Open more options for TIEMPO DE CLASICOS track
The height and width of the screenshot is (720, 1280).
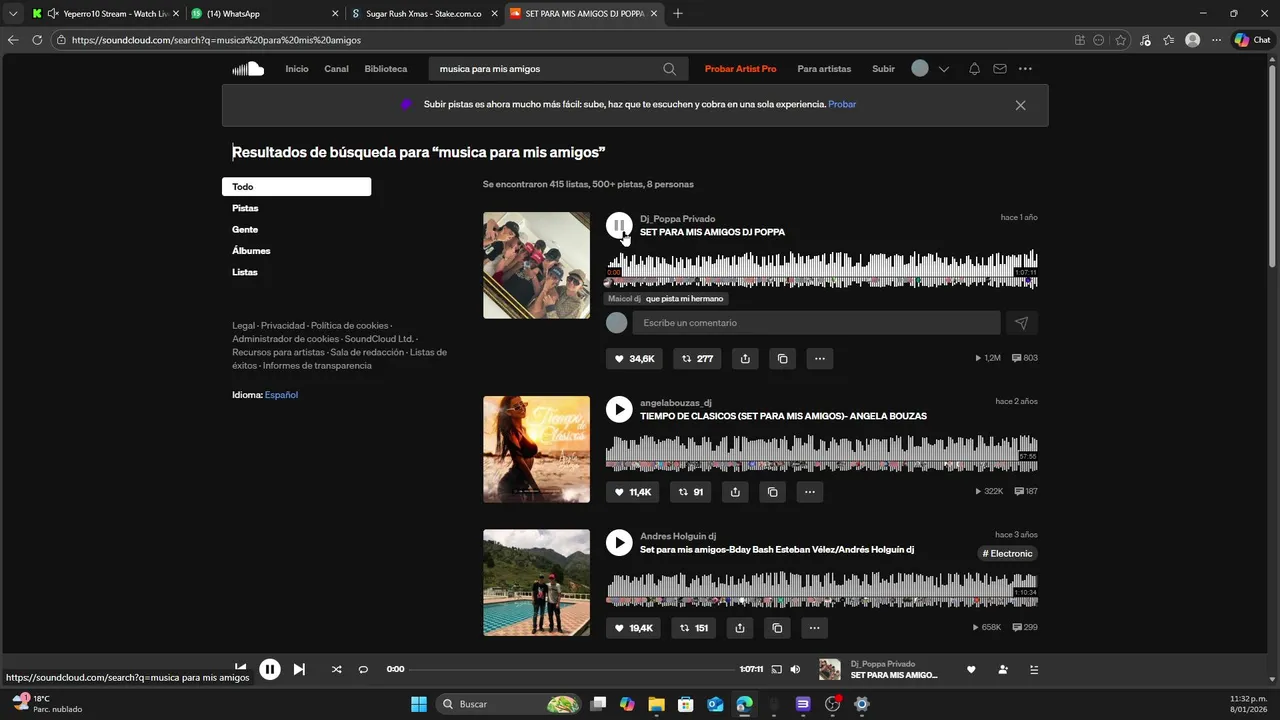point(810,492)
